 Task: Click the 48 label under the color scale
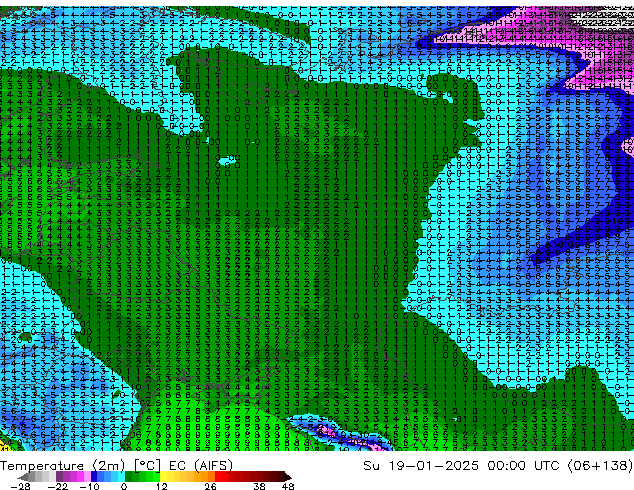click(x=288, y=486)
